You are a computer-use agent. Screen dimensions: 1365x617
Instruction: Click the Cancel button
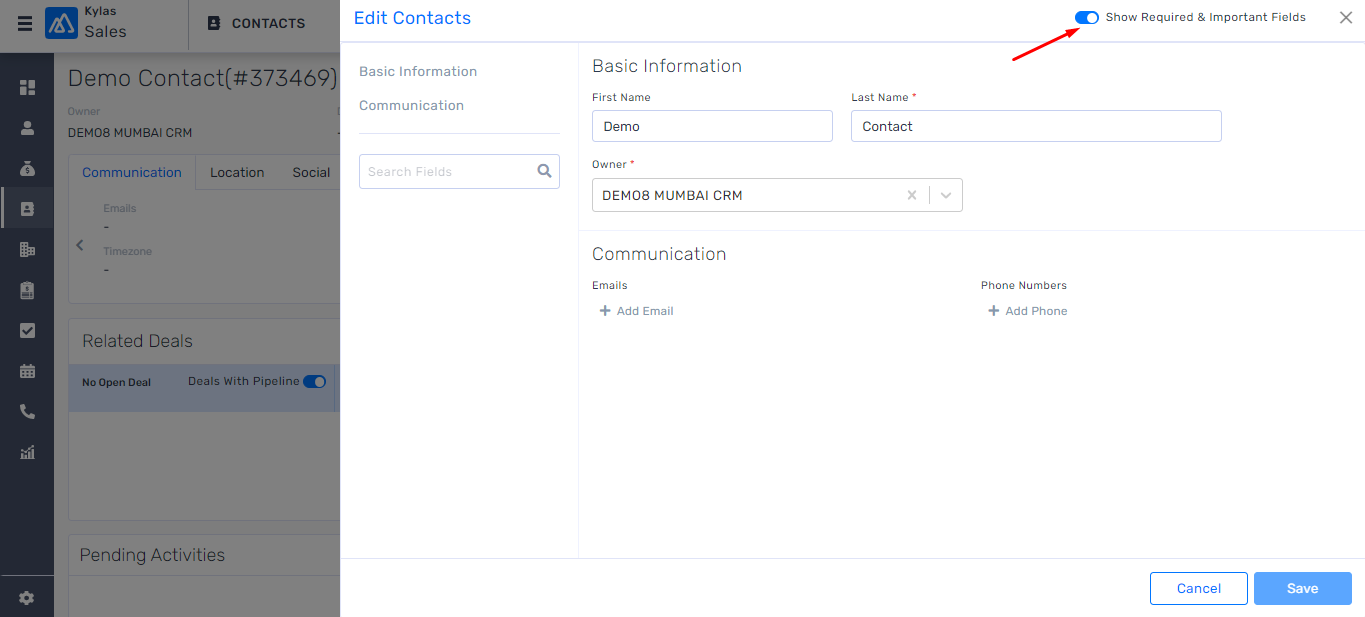(1198, 588)
